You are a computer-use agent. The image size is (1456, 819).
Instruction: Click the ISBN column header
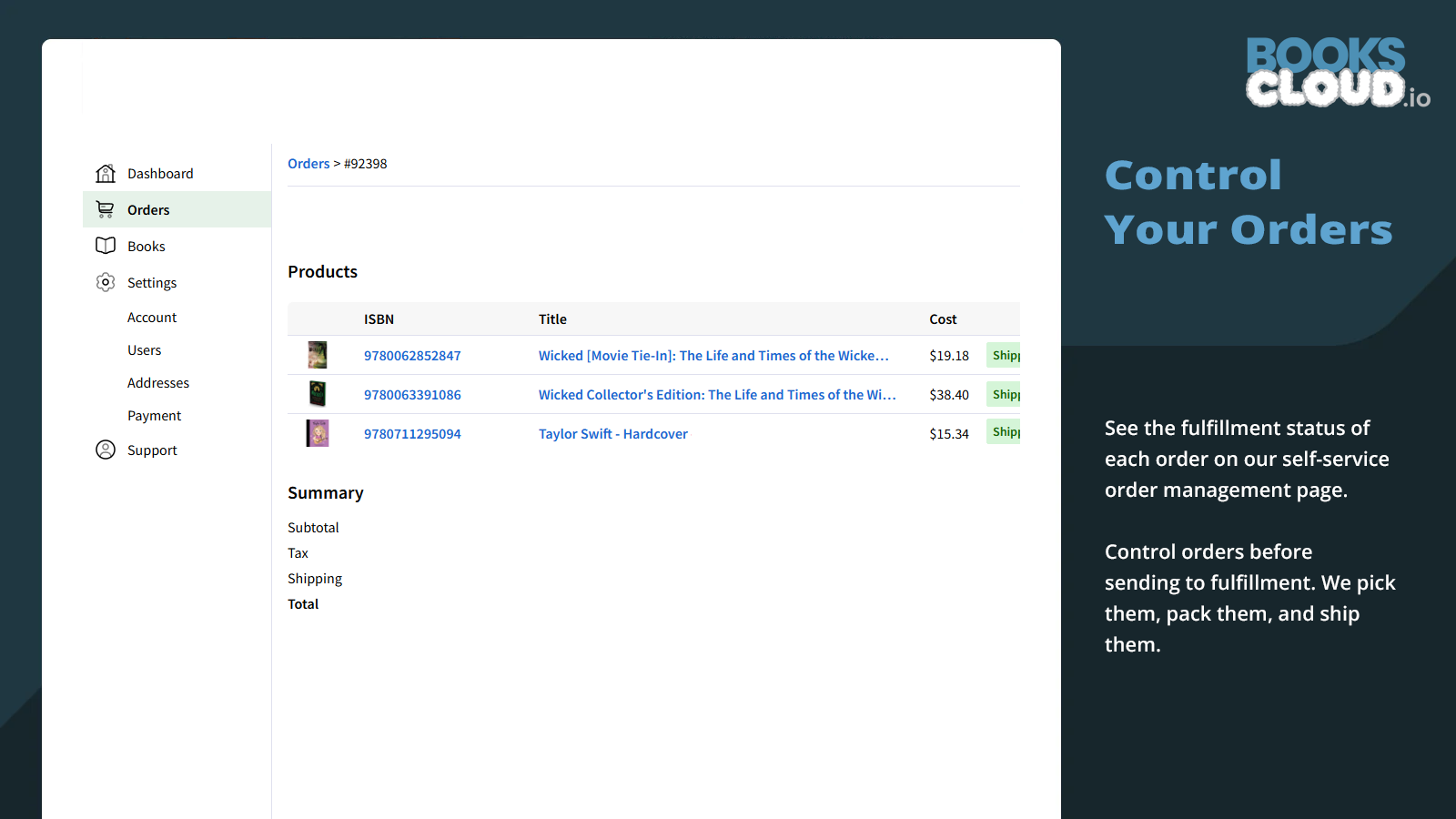pos(379,319)
